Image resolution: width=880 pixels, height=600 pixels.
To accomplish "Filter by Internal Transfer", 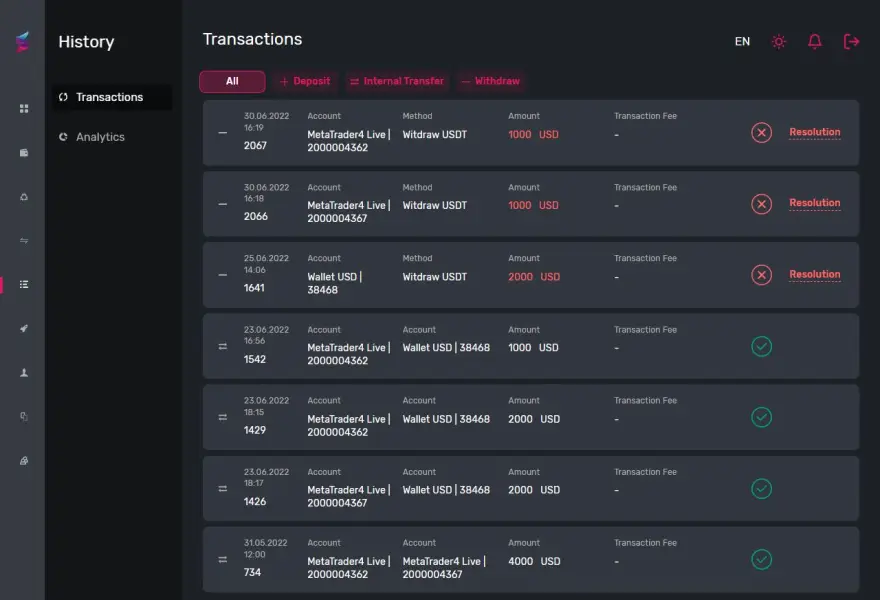I will click(396, 81).
